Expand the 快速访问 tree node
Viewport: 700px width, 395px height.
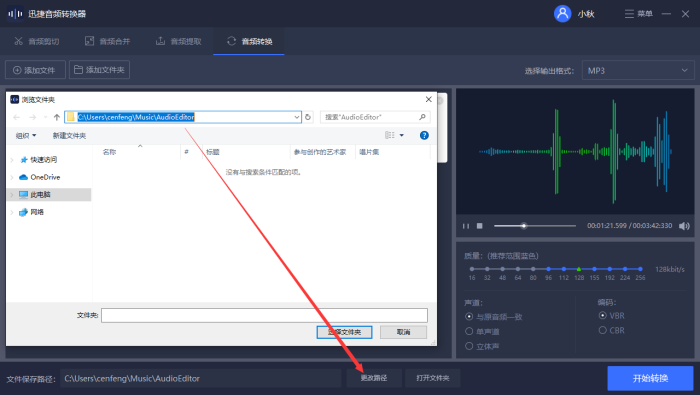12,160
